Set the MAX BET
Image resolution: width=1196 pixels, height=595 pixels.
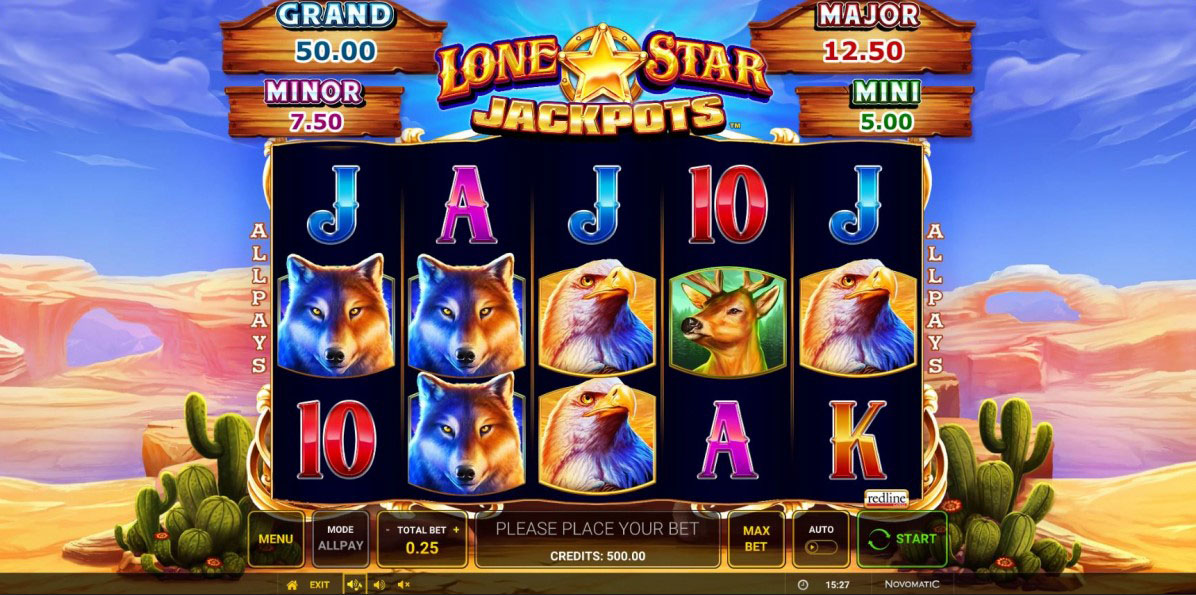click(756, 539)
